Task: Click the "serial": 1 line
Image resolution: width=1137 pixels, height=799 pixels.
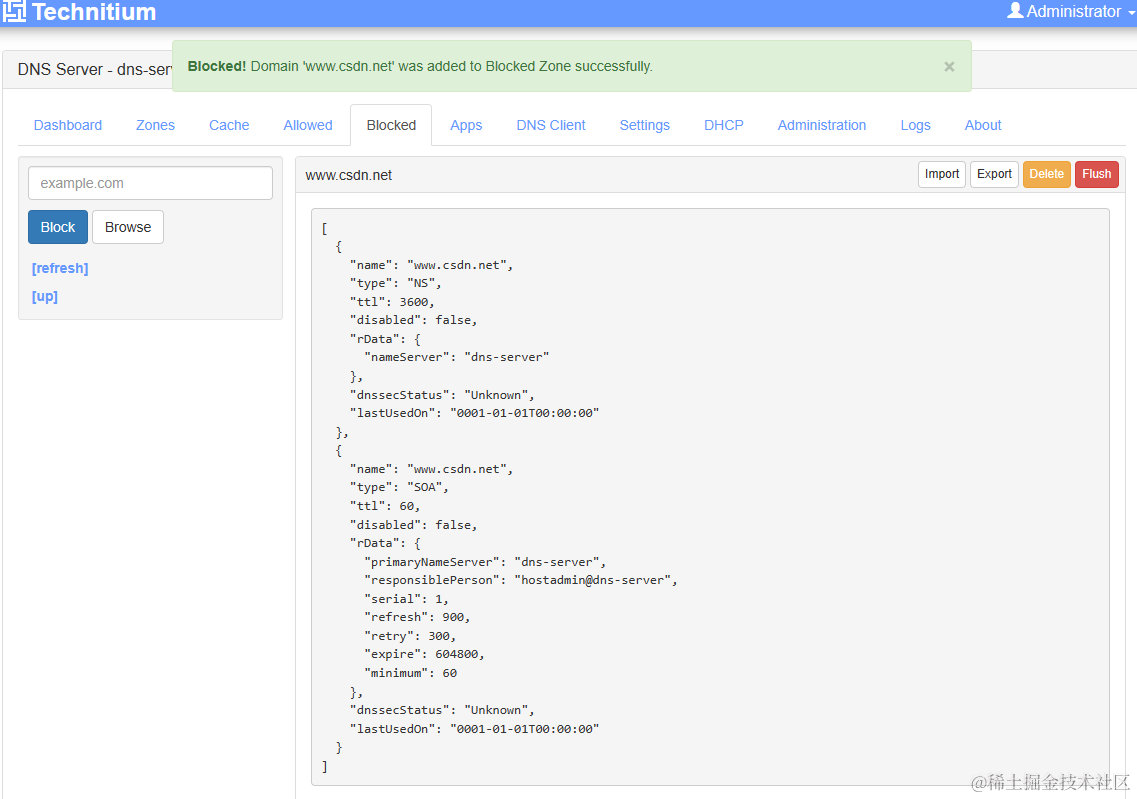Action: coord(406,599)
